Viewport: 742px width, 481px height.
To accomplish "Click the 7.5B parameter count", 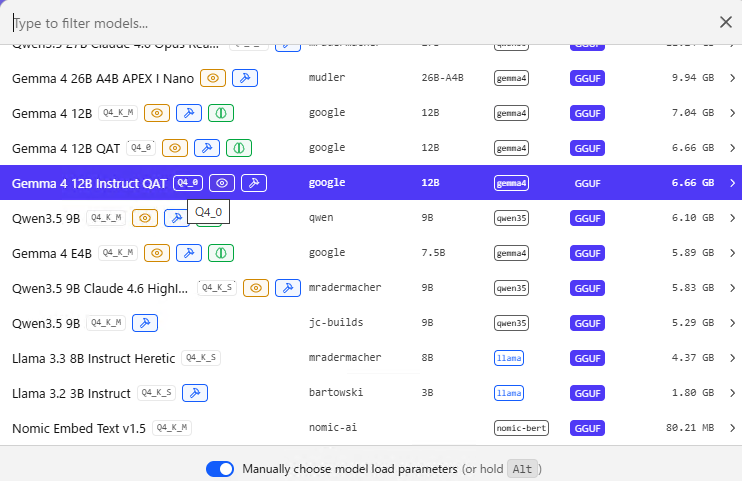I will tap(433, 253).
